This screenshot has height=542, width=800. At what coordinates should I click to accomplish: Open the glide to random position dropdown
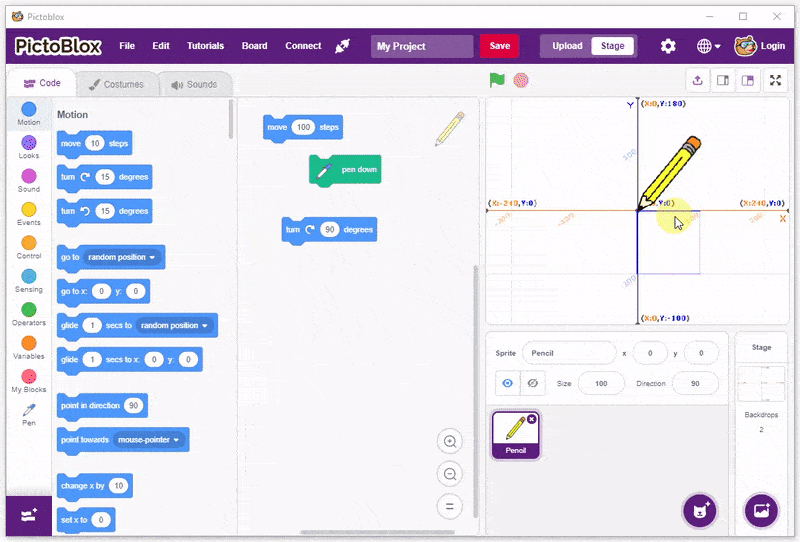click(174, 326)
